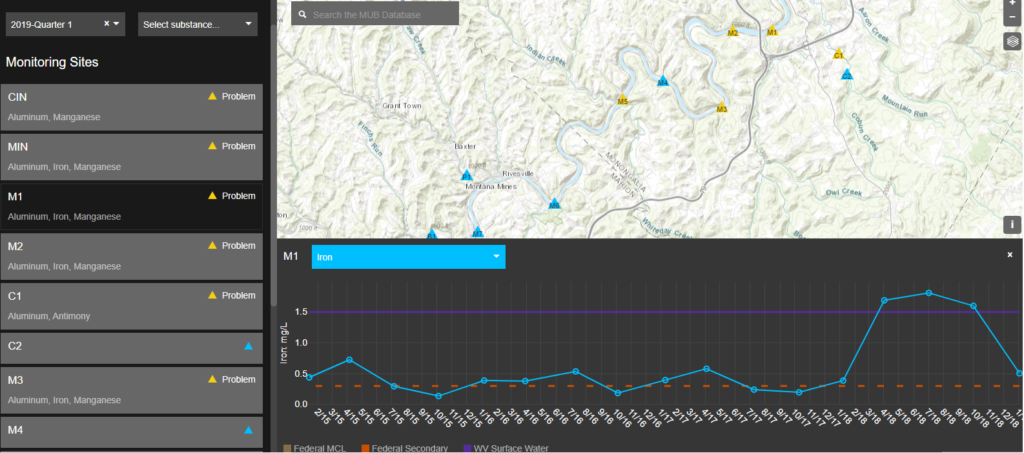Click the MIN problem warning triangle
Screen dimensions: 1024x453
point(212,146)
